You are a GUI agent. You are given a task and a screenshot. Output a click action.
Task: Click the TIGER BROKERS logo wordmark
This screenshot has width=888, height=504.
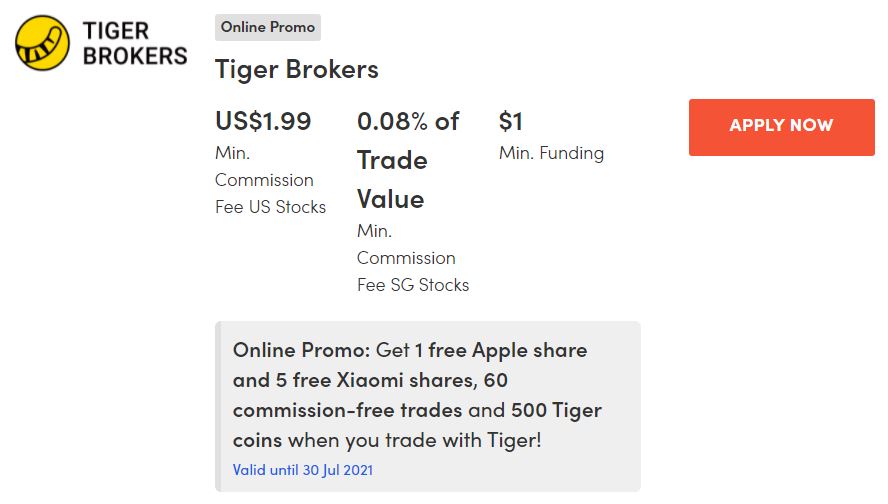pyautogui.click(x=134, y=43)
